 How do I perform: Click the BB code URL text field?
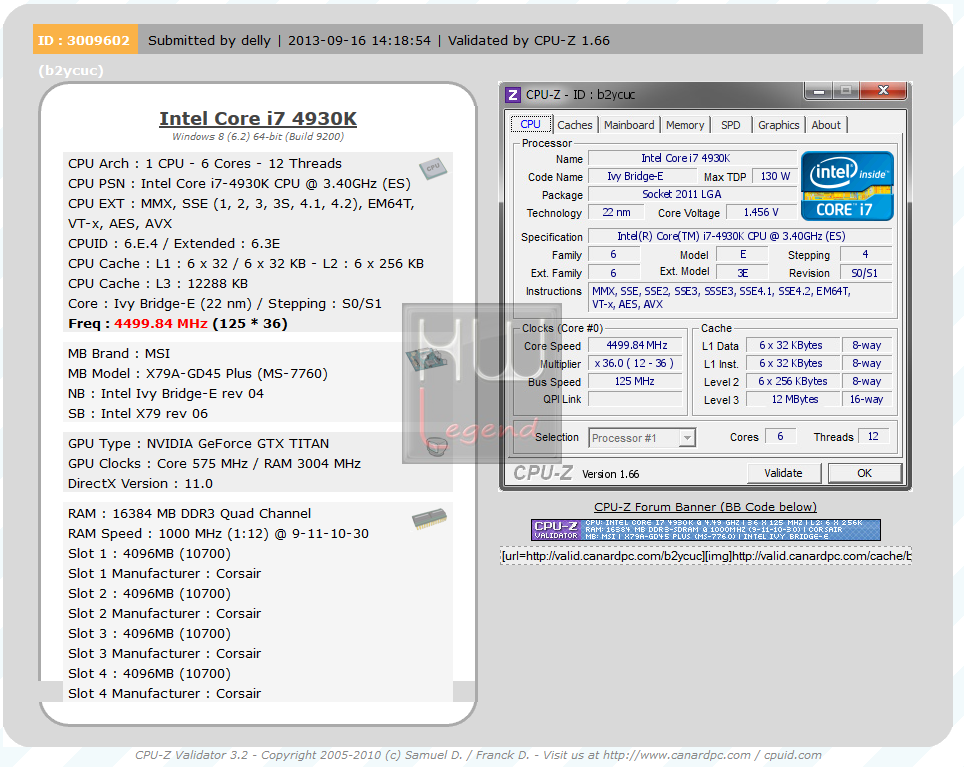click(706, 556)
